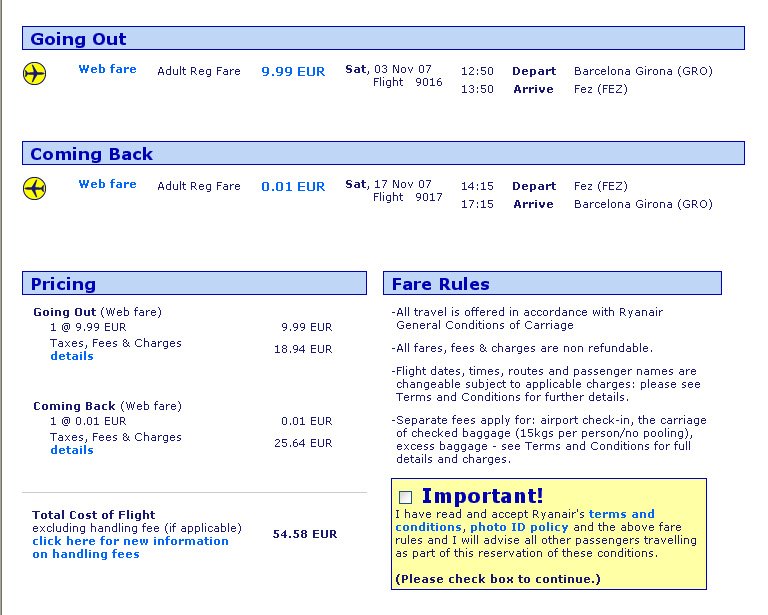Screen dimensions: 768x615
Task: Click the yellow plane icon for Going Out
Action: tap(35, 74)
